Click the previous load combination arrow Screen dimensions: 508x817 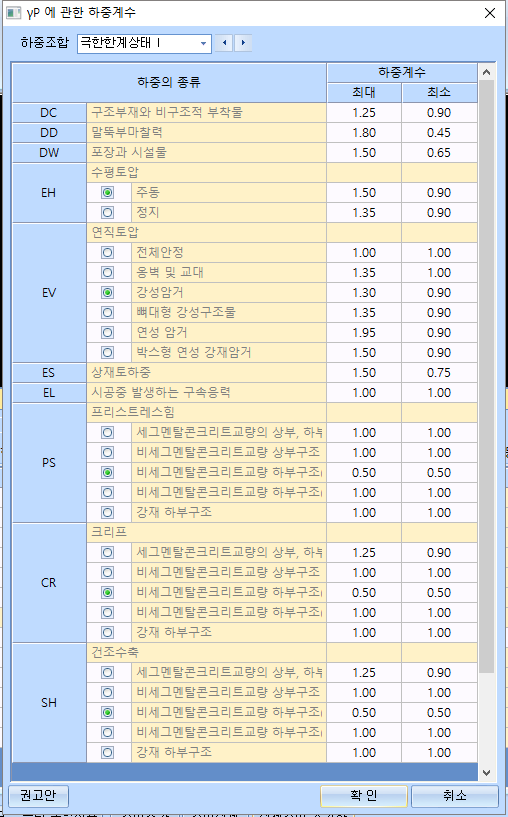(x=225, y=43)
